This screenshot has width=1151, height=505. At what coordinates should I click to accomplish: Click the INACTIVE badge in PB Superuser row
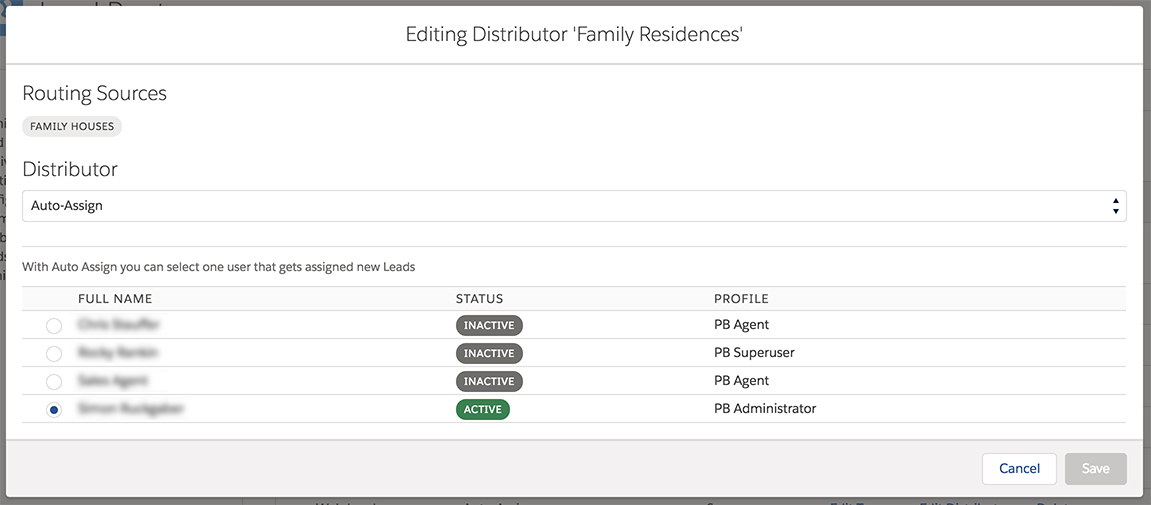pyautogui.click(x=489, y=353)
